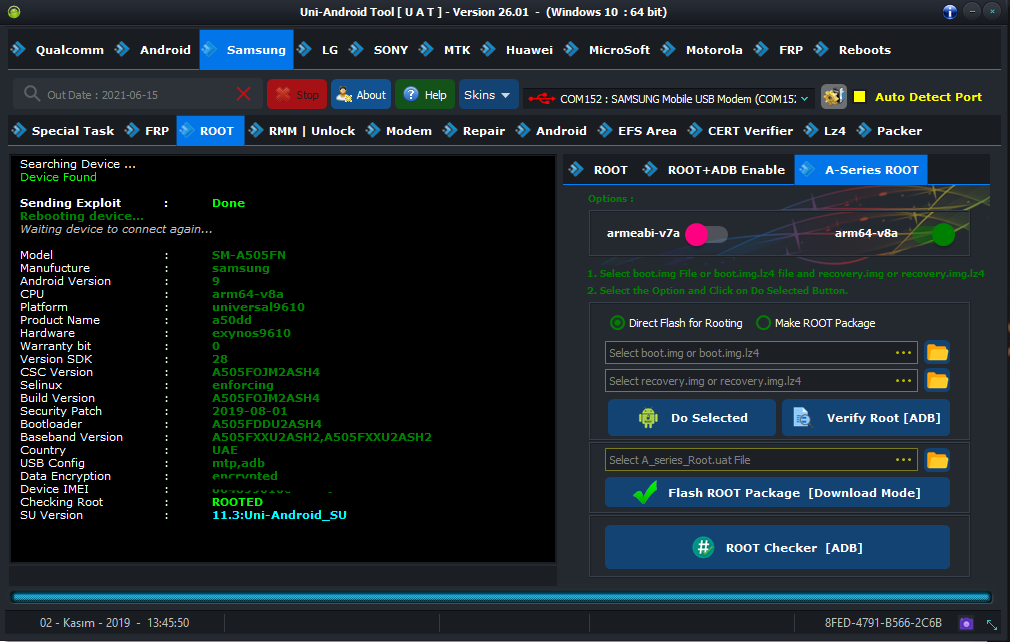Click the folder icon beside boot.img field
Viewport: 1010px width, 642px height.
(937, 352)
